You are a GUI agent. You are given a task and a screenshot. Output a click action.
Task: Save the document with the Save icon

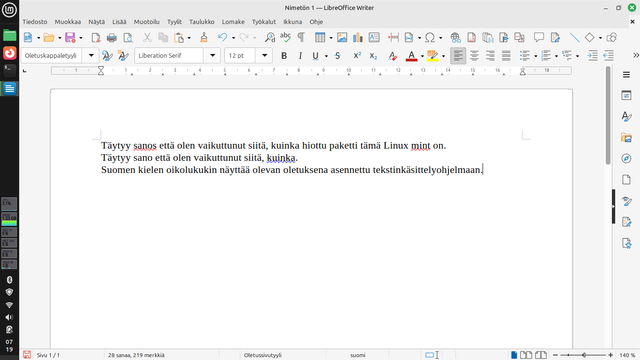coord(70,38)
